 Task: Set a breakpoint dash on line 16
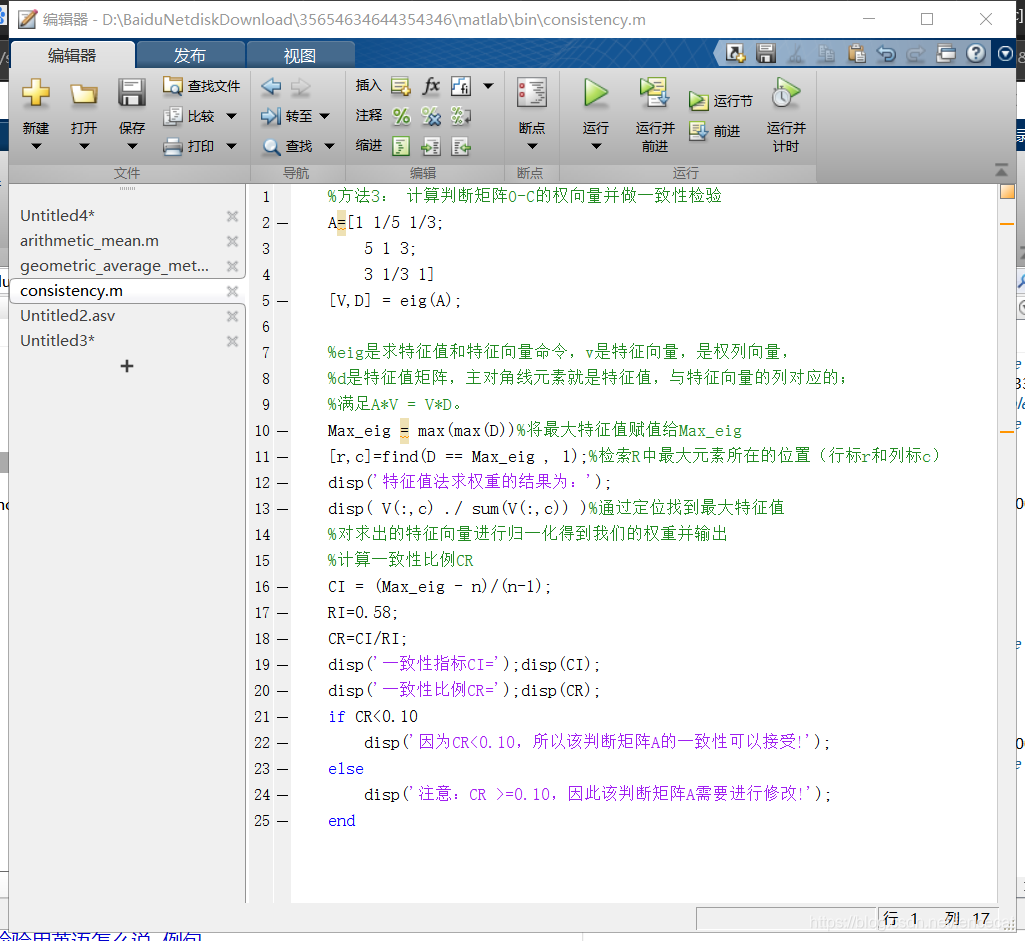tap(282, 587)
